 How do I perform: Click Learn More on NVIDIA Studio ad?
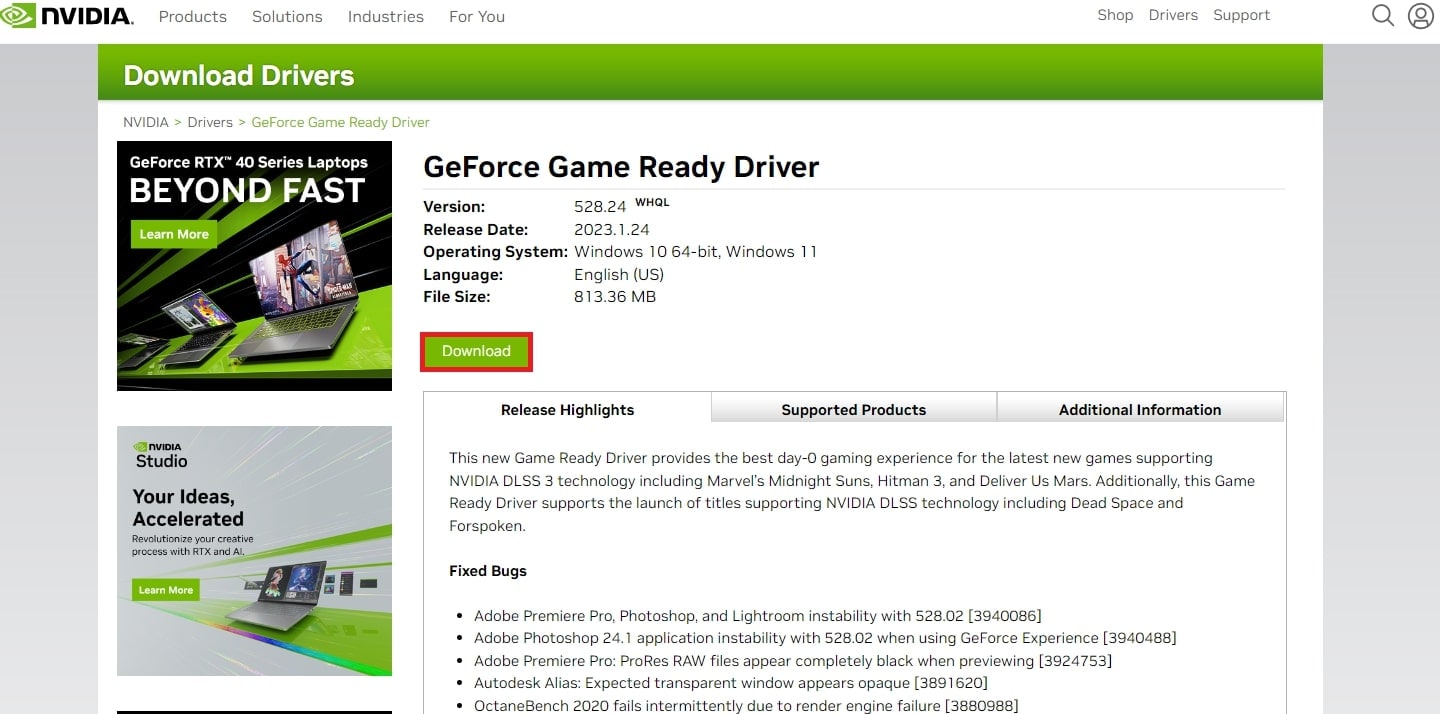coord(166,590)
